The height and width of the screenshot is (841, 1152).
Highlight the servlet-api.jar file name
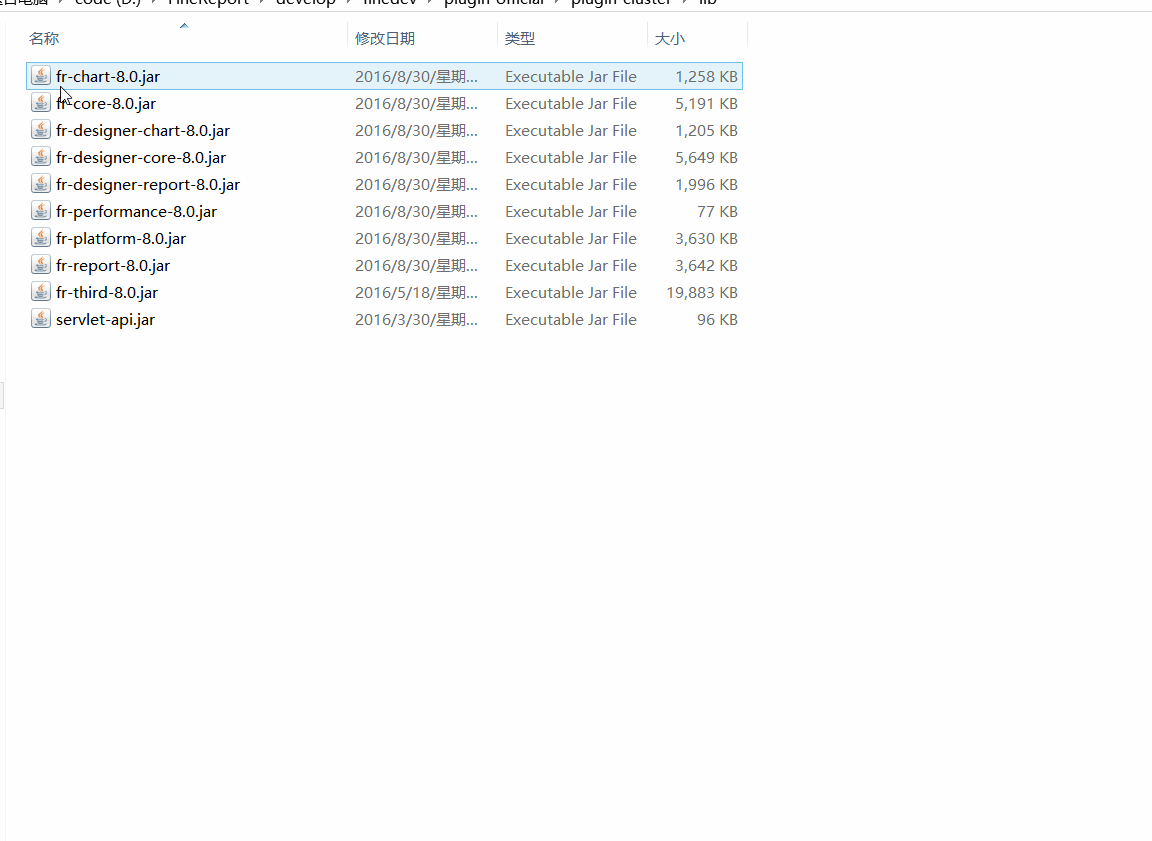(105, 319)
